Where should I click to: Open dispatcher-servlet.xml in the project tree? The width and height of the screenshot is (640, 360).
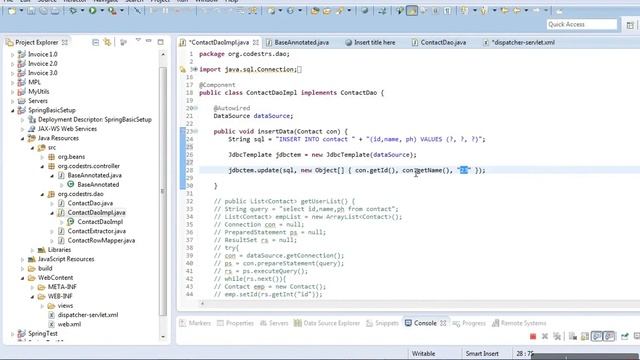click(88, 315)
